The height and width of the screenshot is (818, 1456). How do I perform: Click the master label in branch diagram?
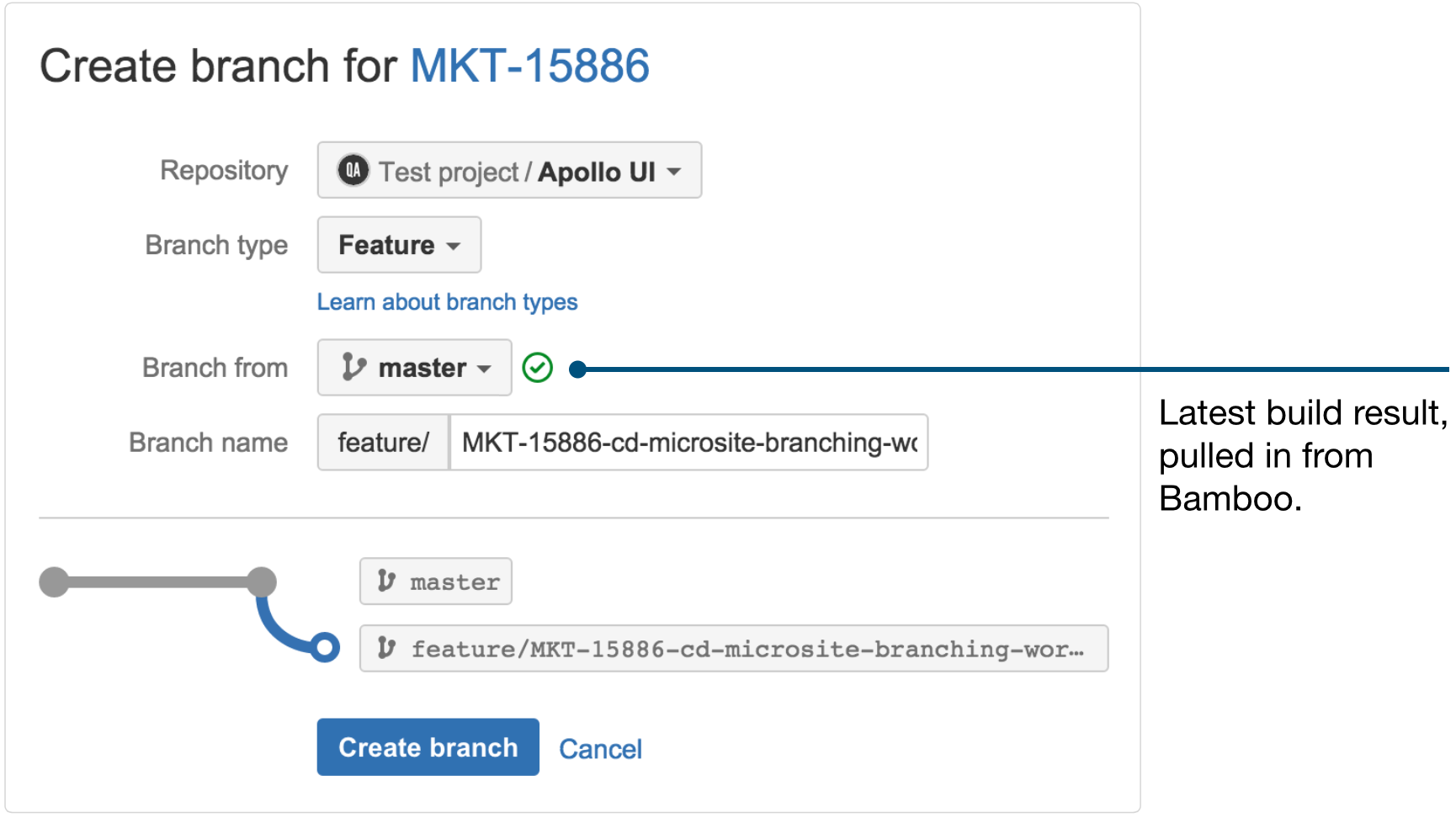point(454,582)
